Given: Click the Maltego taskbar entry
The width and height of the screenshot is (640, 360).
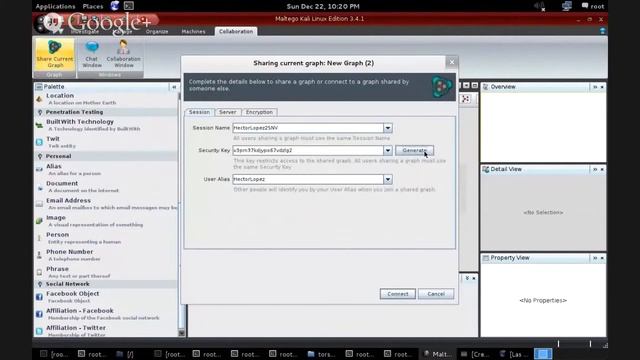Looking at the screenshot, I should pyautogui.click(x=438, y=354).
